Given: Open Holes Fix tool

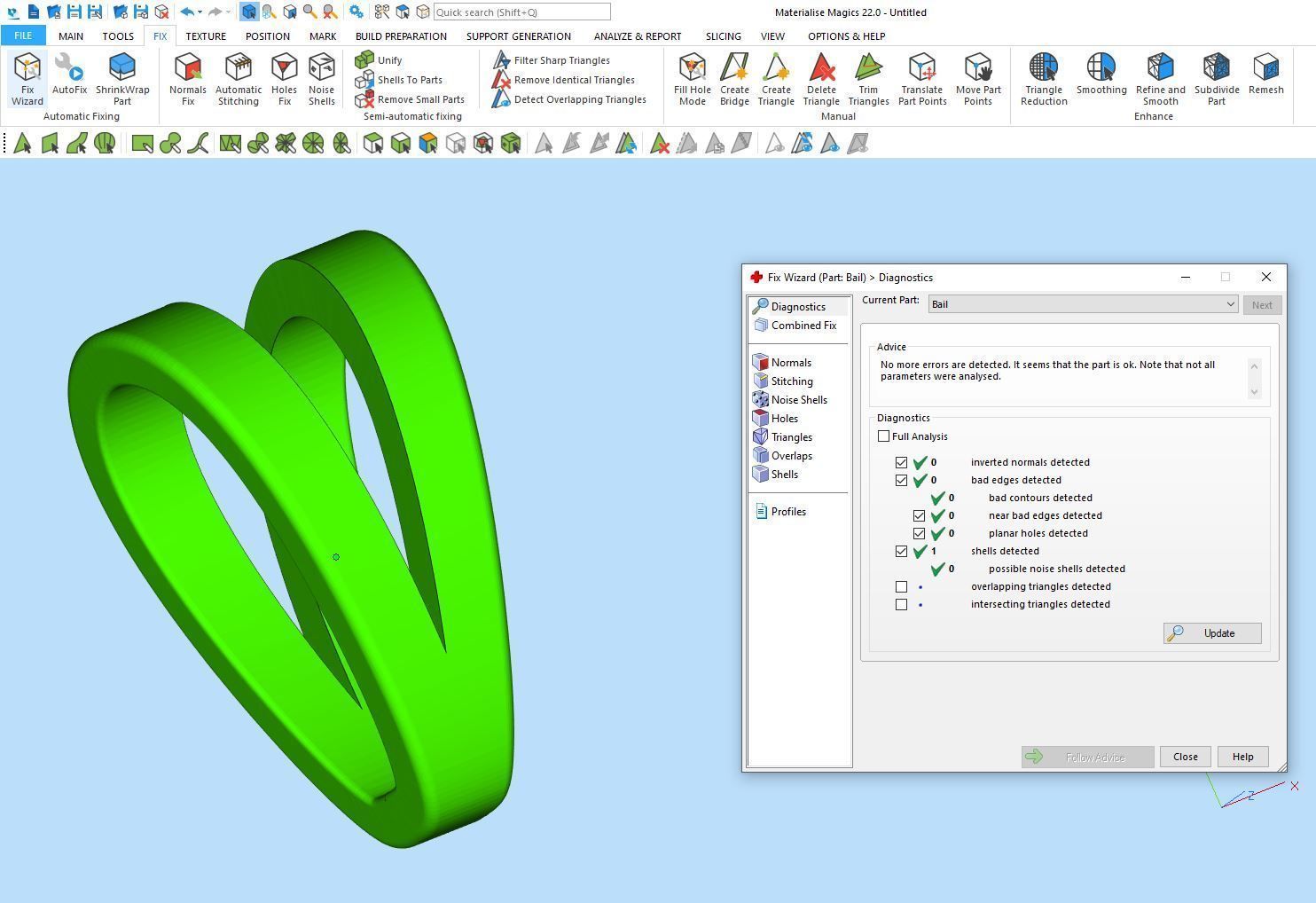Looking at the screenshot, I should [284, 79].
